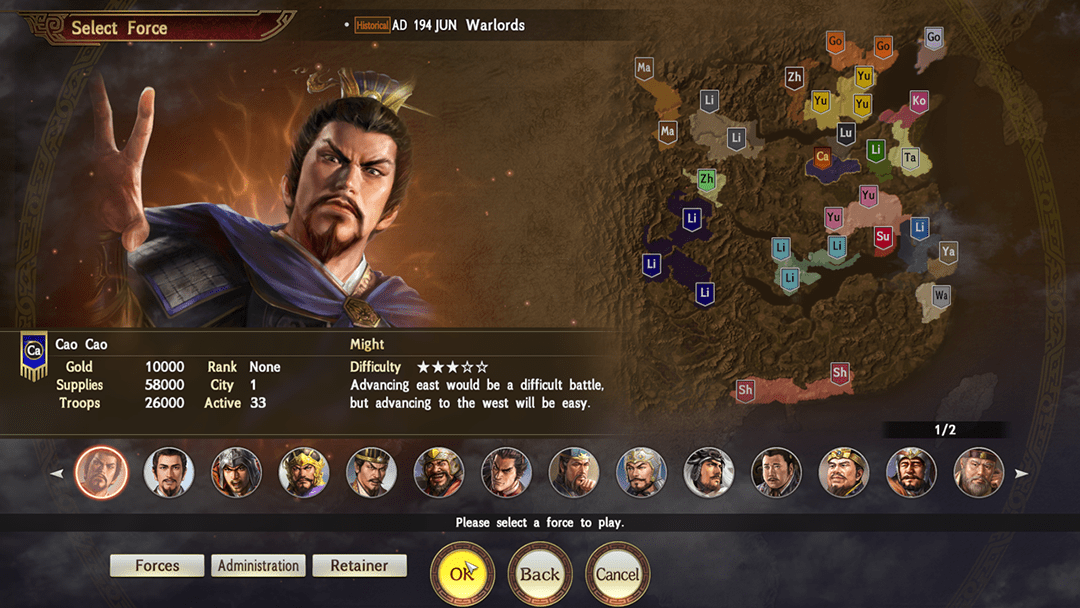This screenshot has width=1080, height=608.
Task: Click the 'Ca' force flag on map
Action: [x=822, y=158]
